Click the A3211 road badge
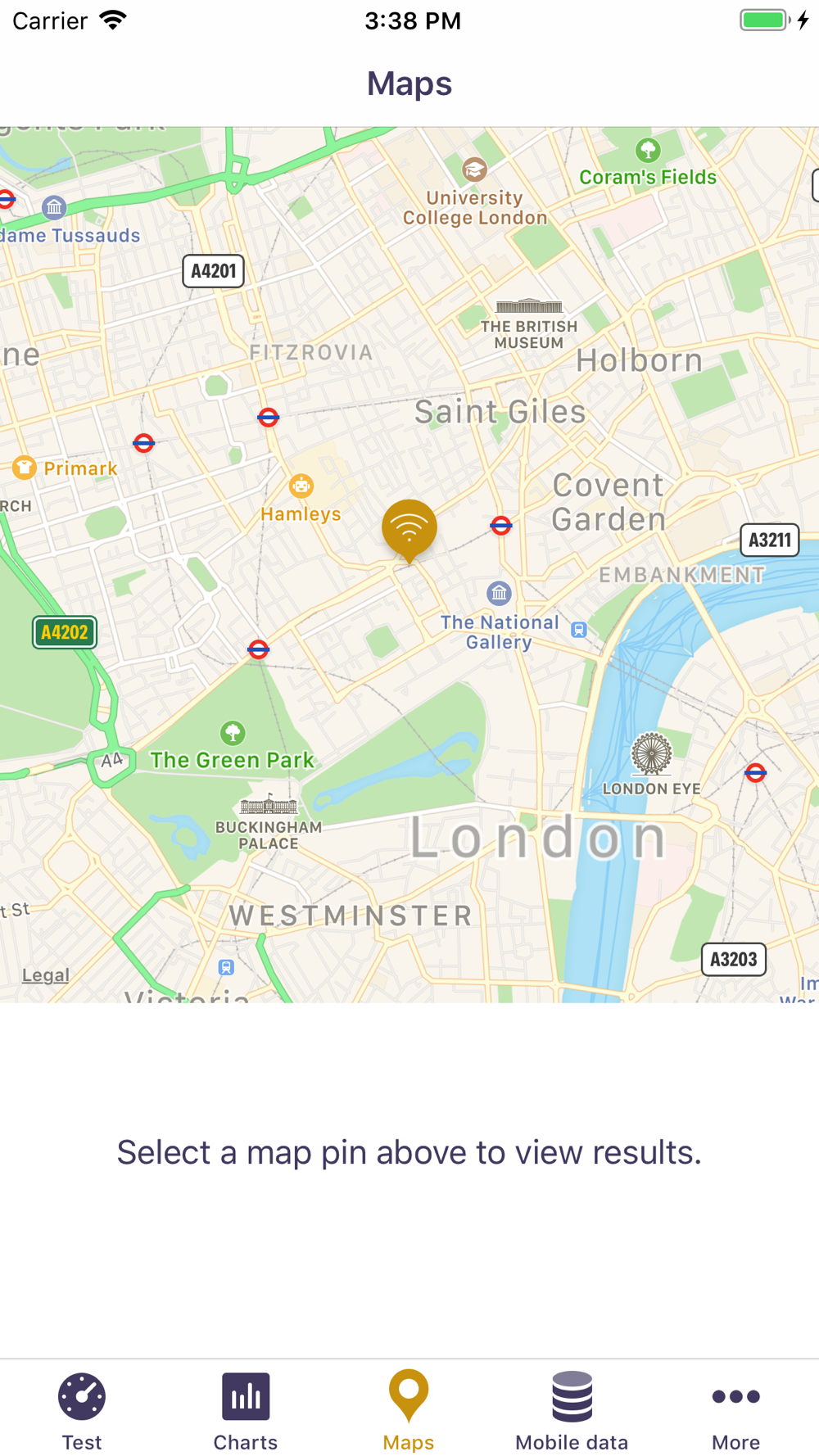 click(770, 540)
